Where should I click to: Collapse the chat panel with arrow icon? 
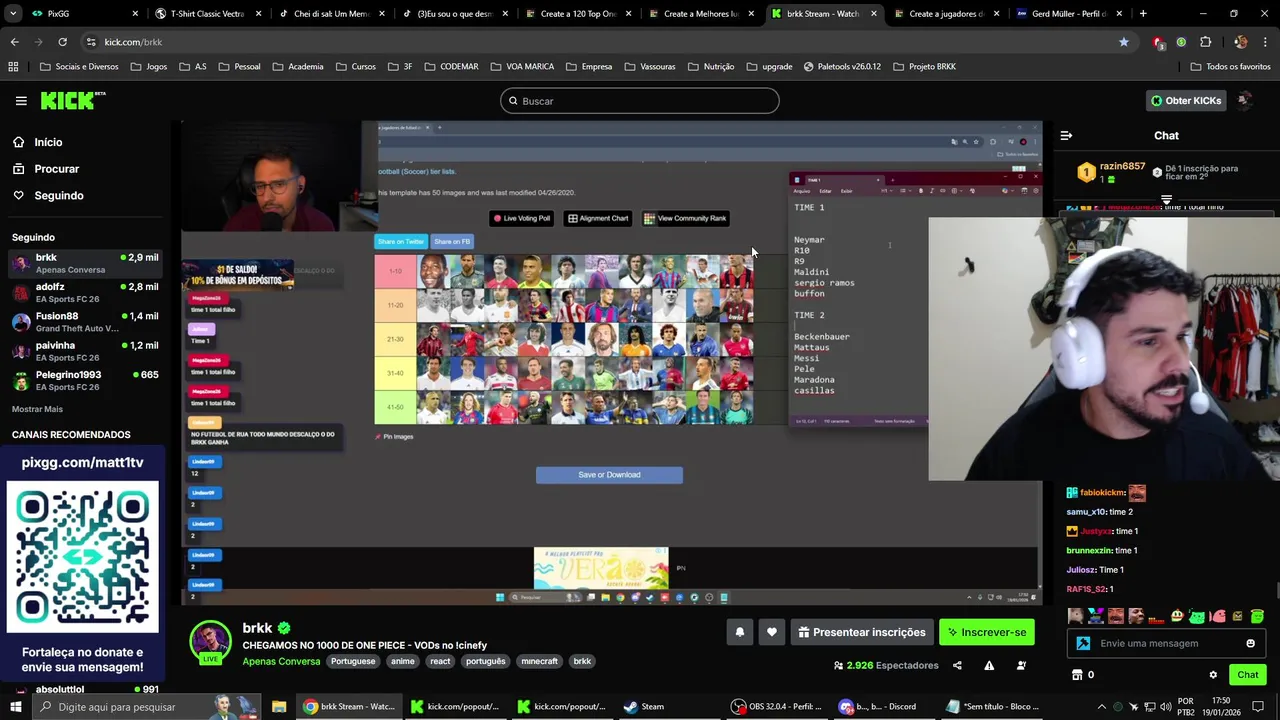(x=1066, y=135)
